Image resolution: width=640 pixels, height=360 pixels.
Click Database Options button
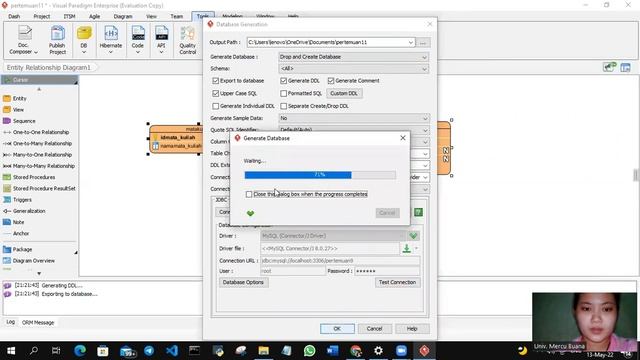click(243, 282)
